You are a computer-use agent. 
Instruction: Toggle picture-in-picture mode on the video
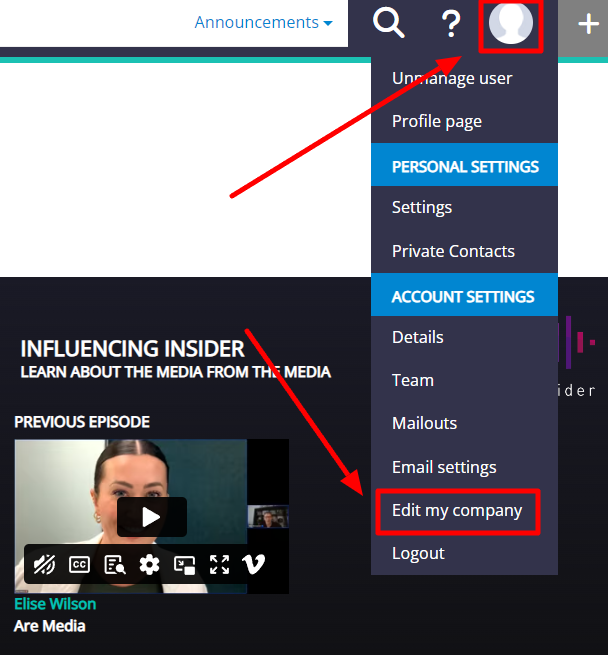[184, 565]
